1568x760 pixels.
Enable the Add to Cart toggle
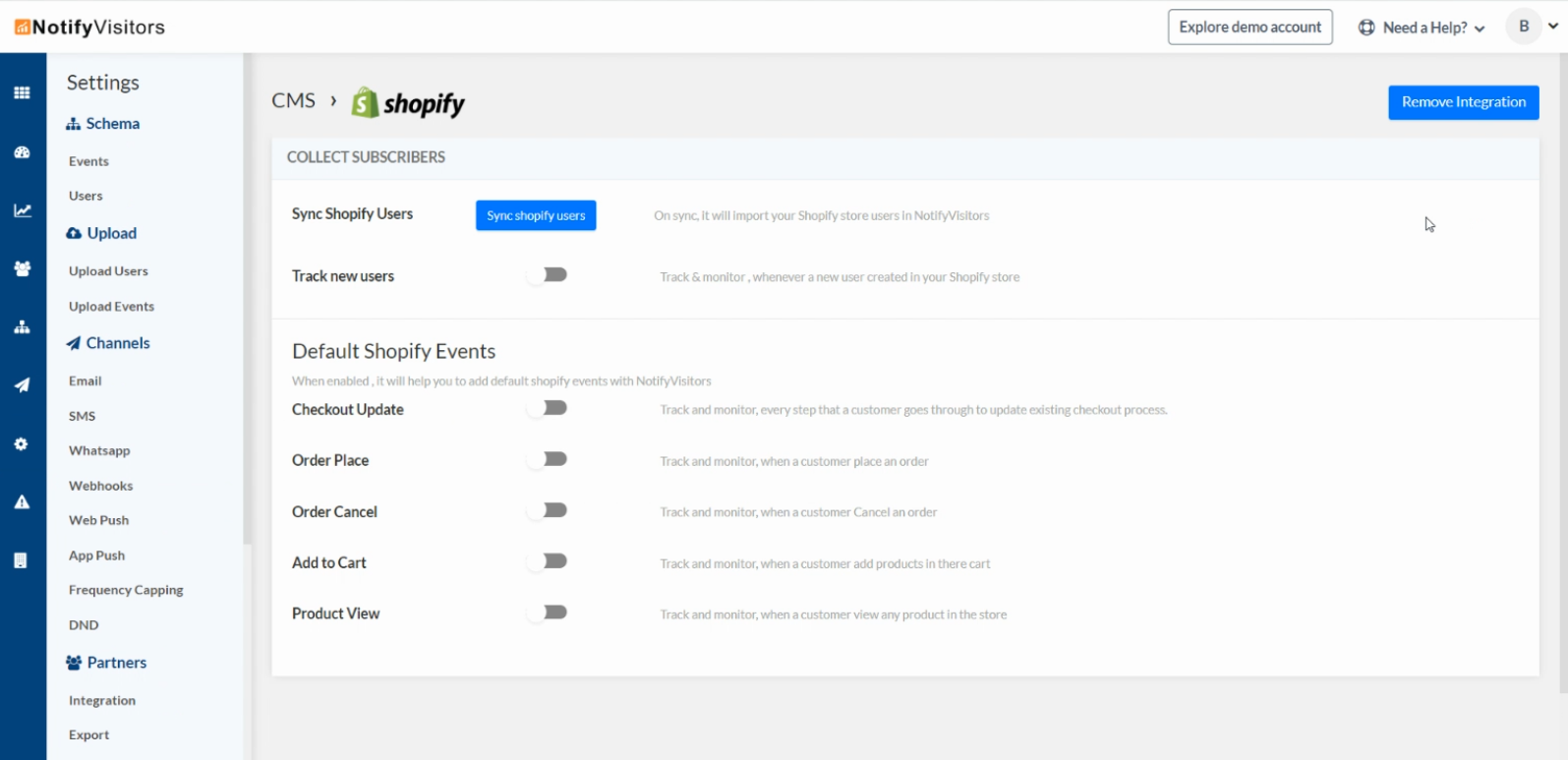[x=547, y=561]
